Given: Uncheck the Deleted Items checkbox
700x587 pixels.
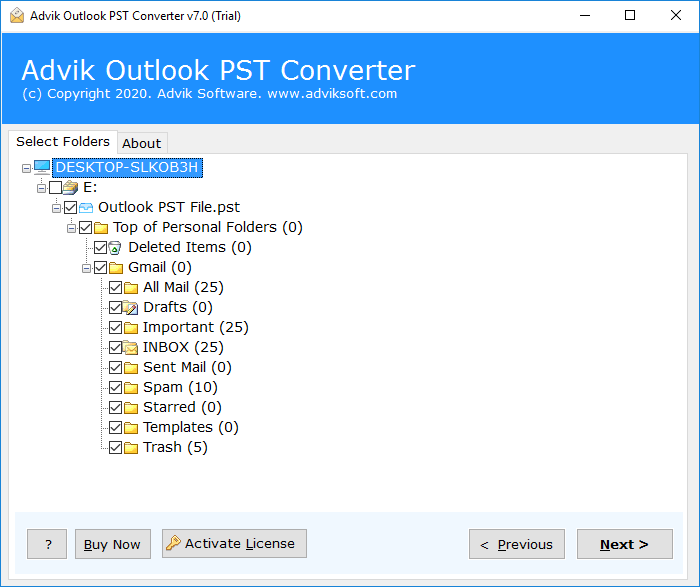Looking at the screenshot, I should (100, 248).
